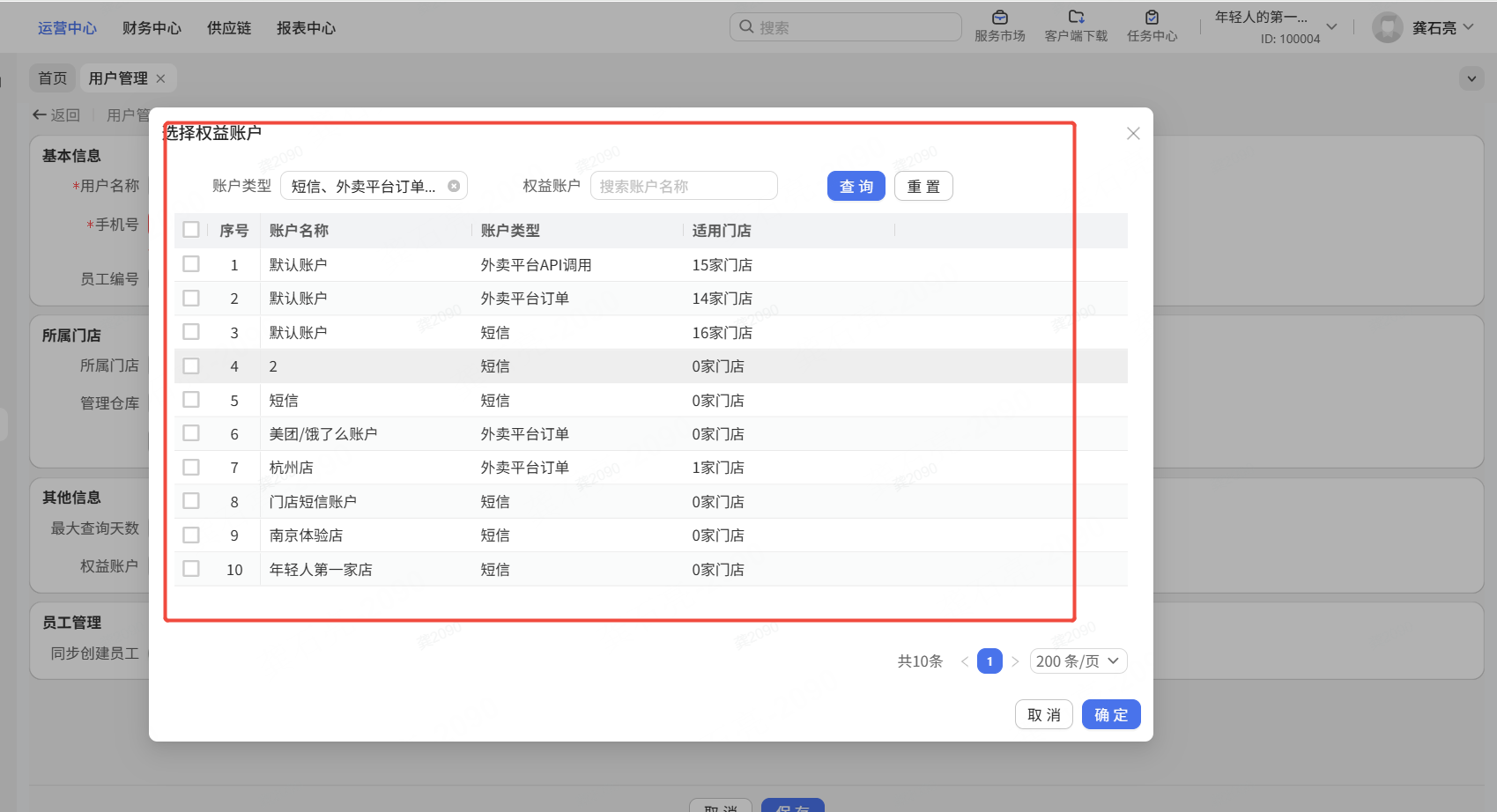Open the 运营中心 menu
Viewport: 1497px width, 812px height.
(x=67, y=28)
